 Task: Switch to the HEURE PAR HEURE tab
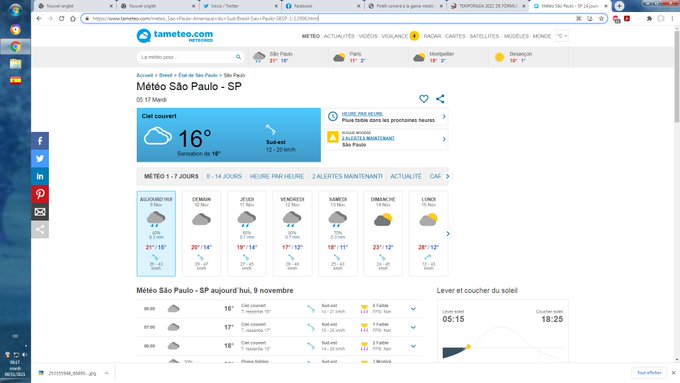click(x=277, y=177)
